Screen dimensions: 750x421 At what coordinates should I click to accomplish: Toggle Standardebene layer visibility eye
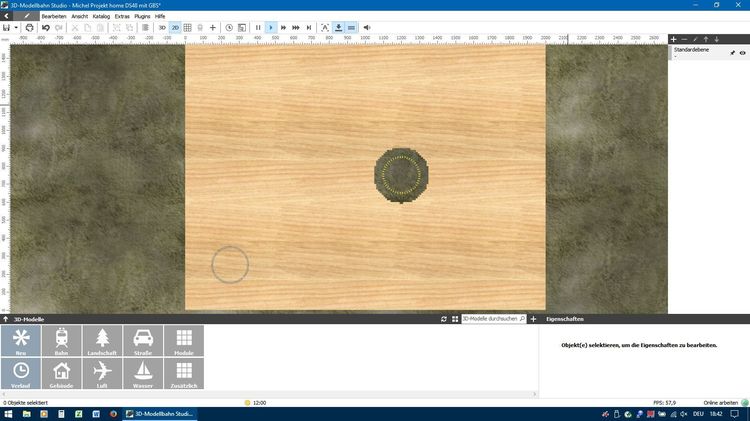click(742, 53)
